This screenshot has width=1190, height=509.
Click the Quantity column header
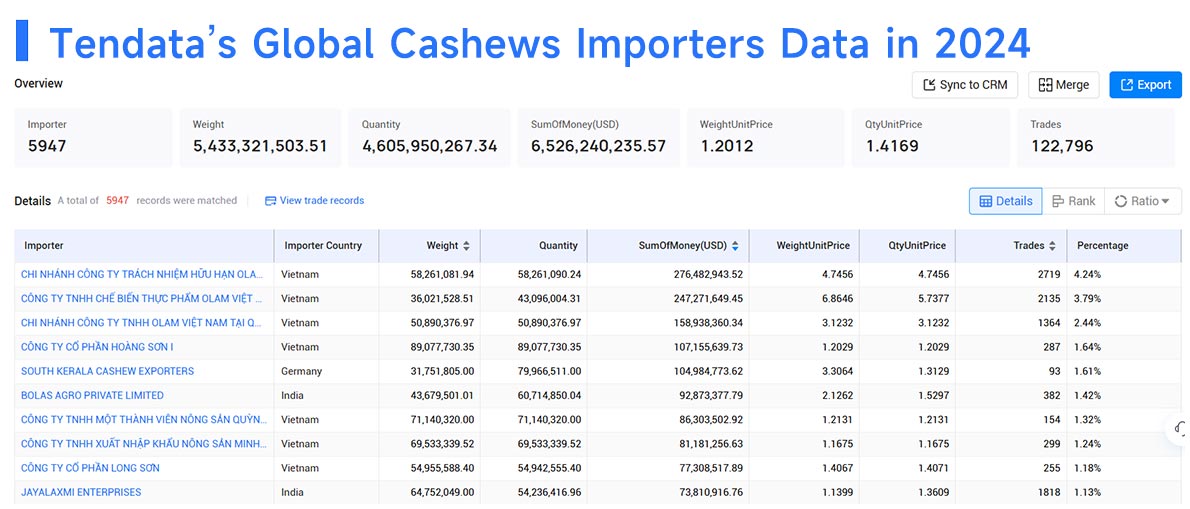(x=534, y=246)
